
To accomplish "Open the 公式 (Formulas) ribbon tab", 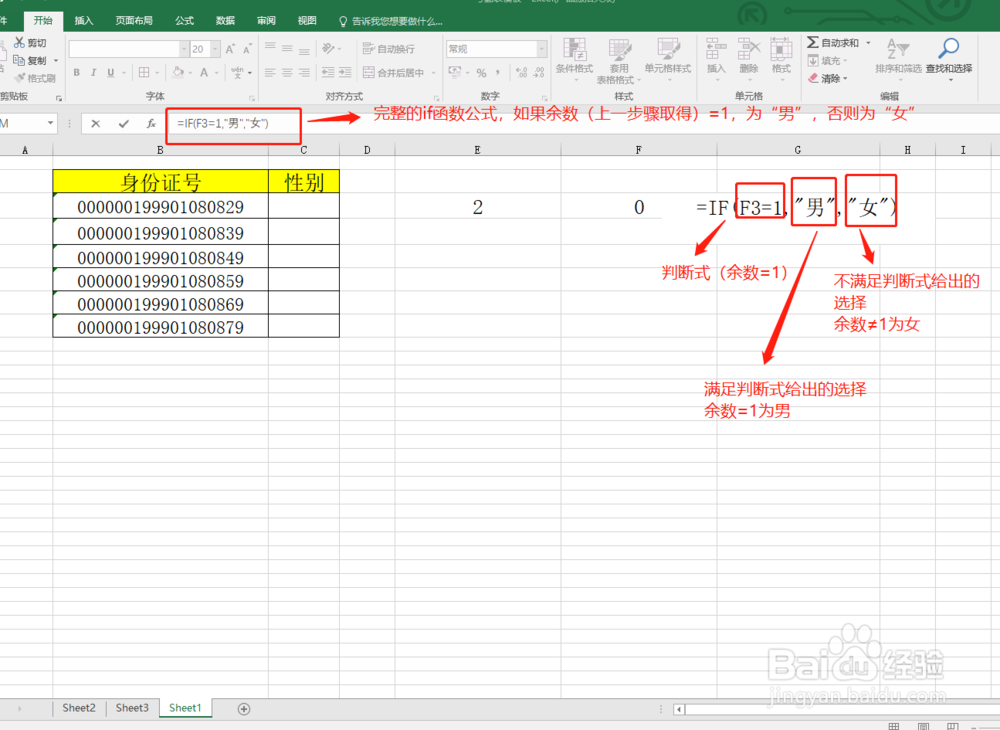I will coord(184,20).
